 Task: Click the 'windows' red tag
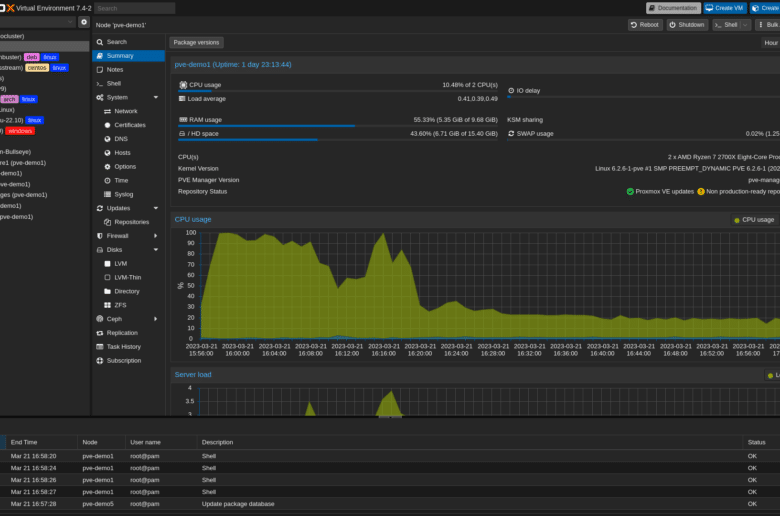pos(20,131)
